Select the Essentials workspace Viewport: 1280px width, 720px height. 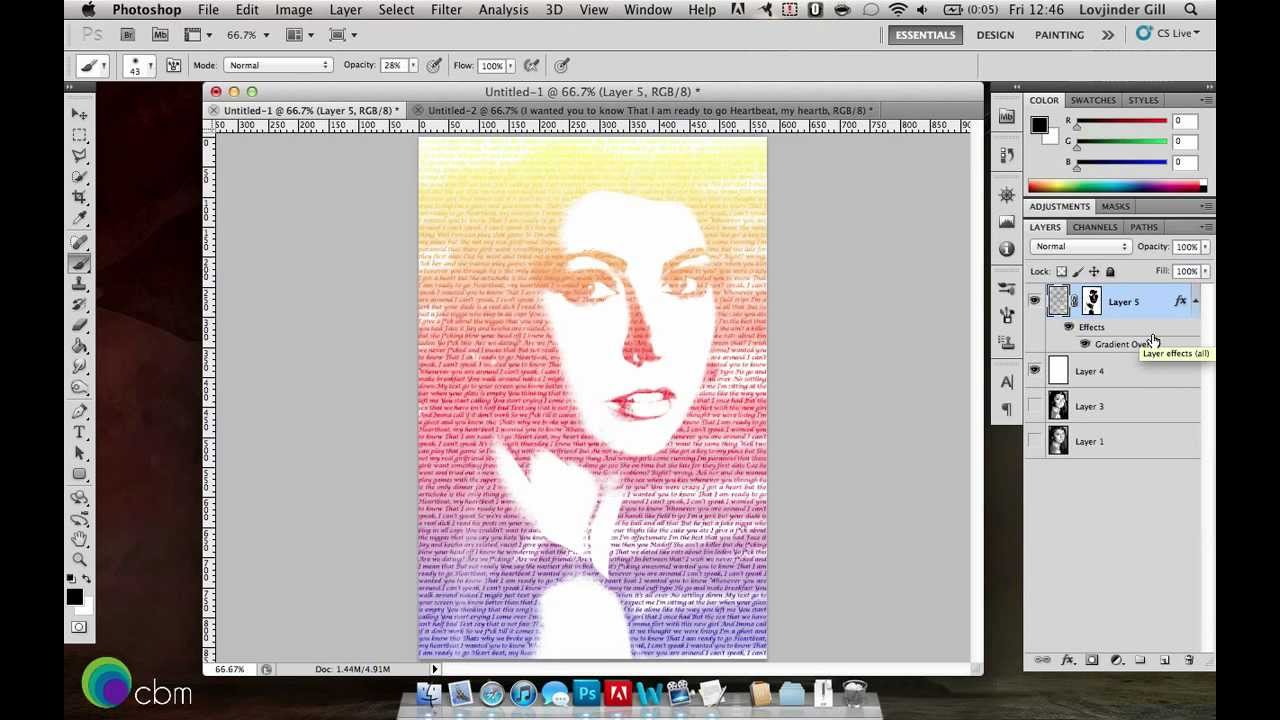(x=925, y=35)
